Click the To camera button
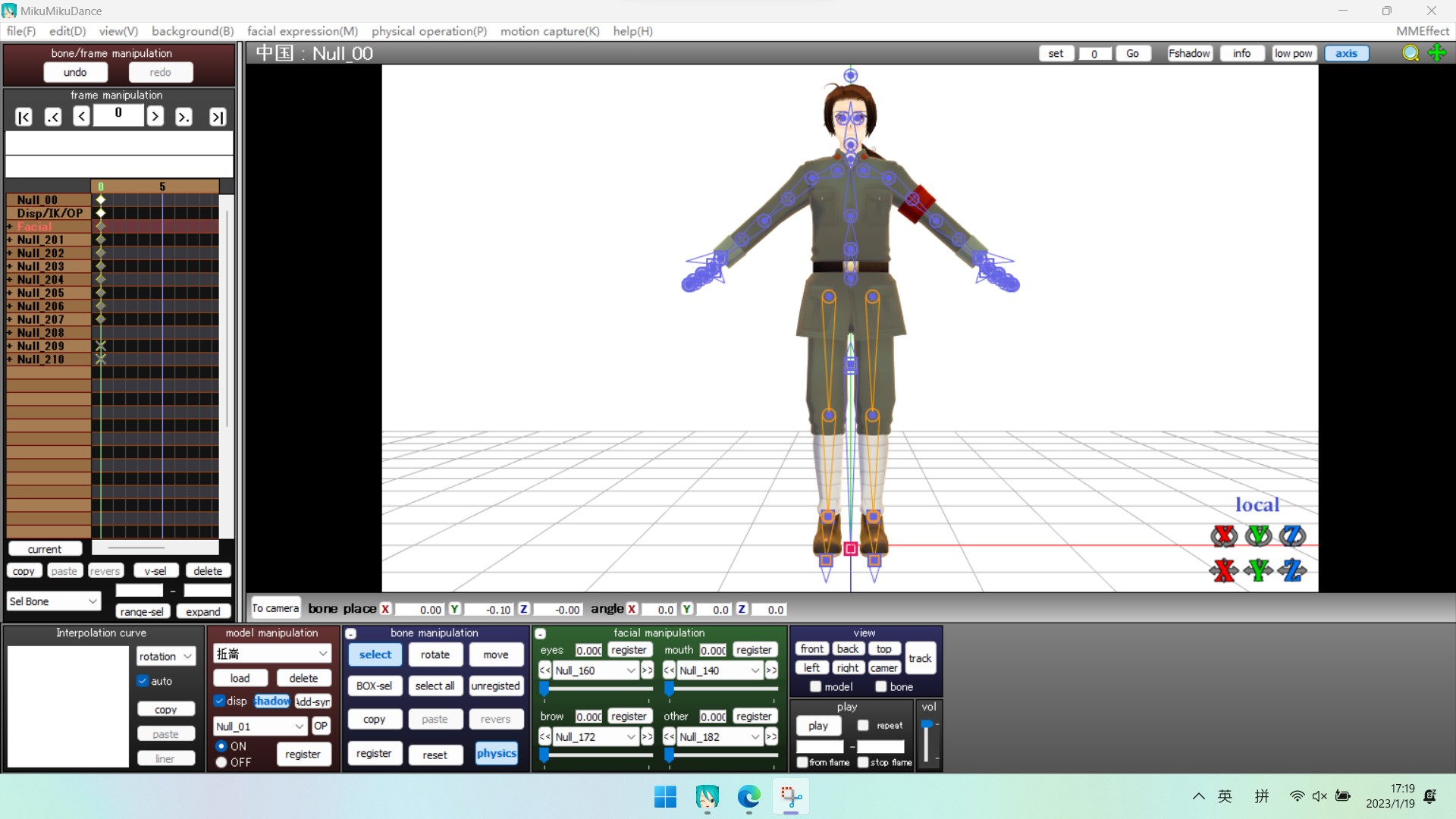The image size is (1456, 819). point(275,608)
